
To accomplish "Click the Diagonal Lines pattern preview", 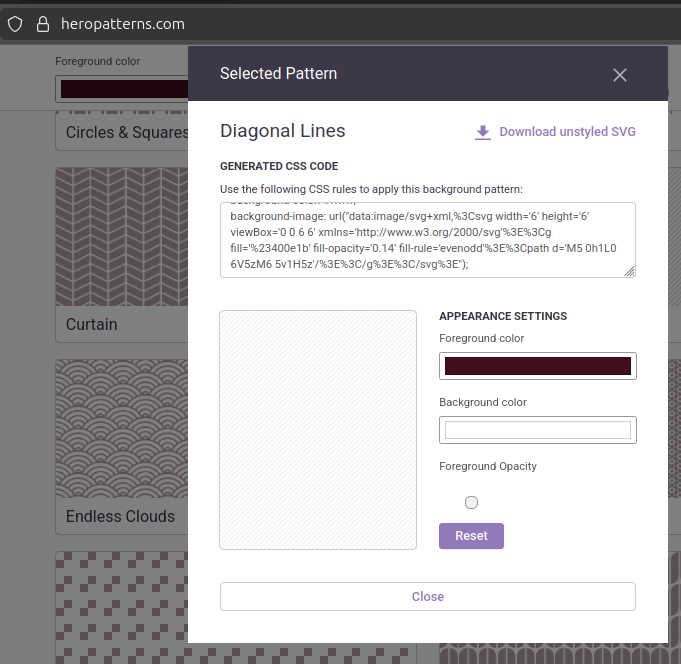I will (x=318, y=430).
